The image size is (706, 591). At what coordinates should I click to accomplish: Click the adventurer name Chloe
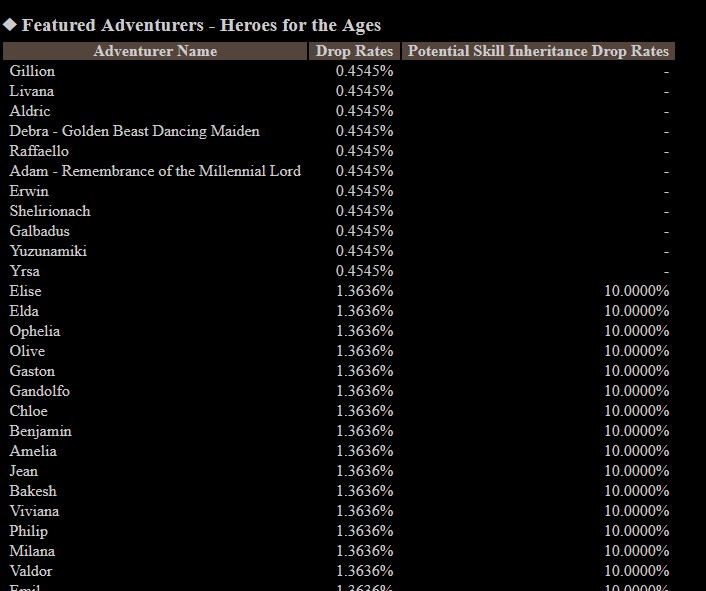point(28,411)
